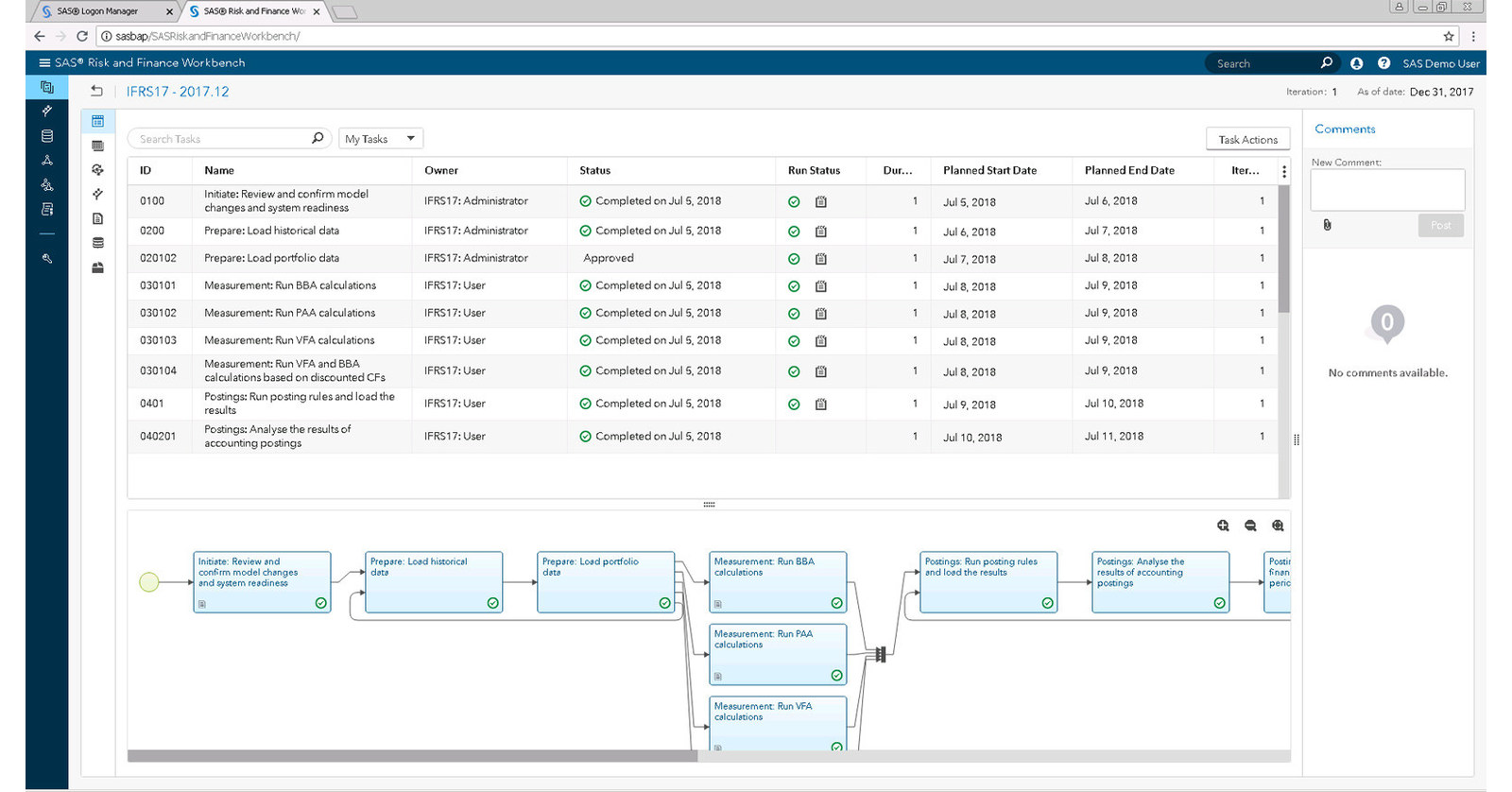Image resolution: width=1512 pixels, height=792 pixels.
Task: Select 'Prepare: Load portfolio data' workflow node
Action: [606, 582]
